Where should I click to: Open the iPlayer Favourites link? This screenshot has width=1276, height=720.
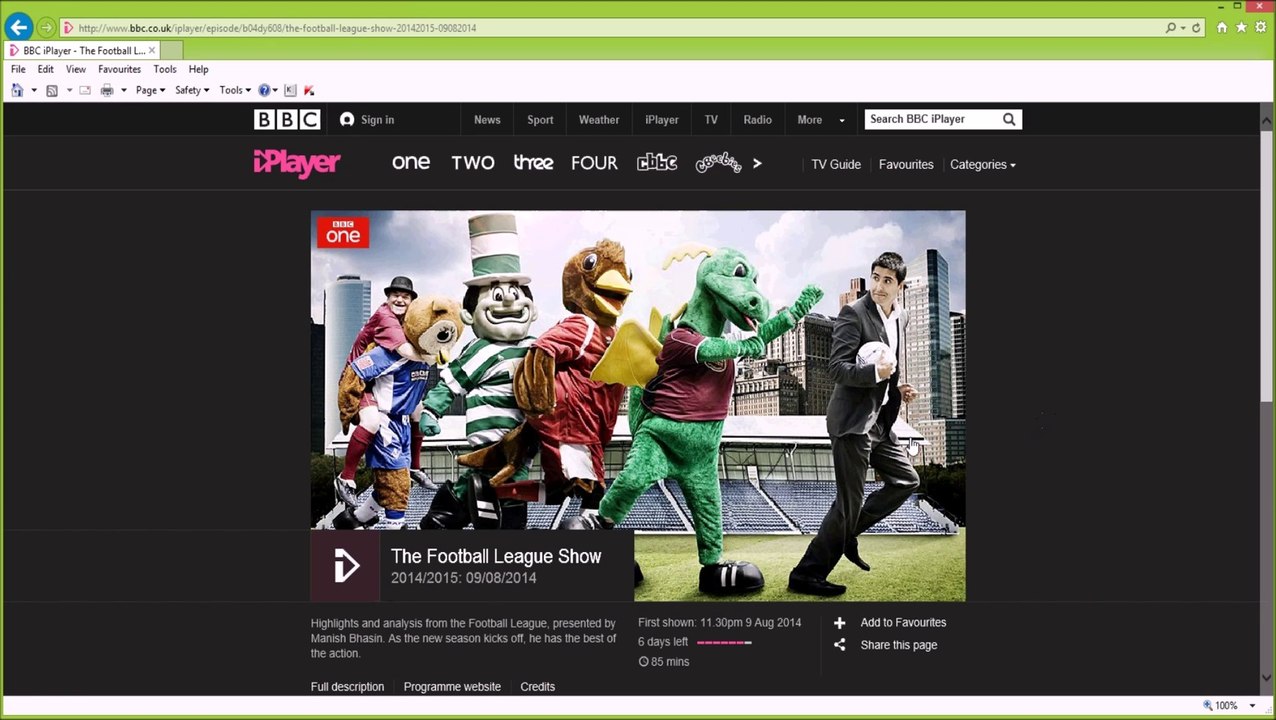(906, 164)
